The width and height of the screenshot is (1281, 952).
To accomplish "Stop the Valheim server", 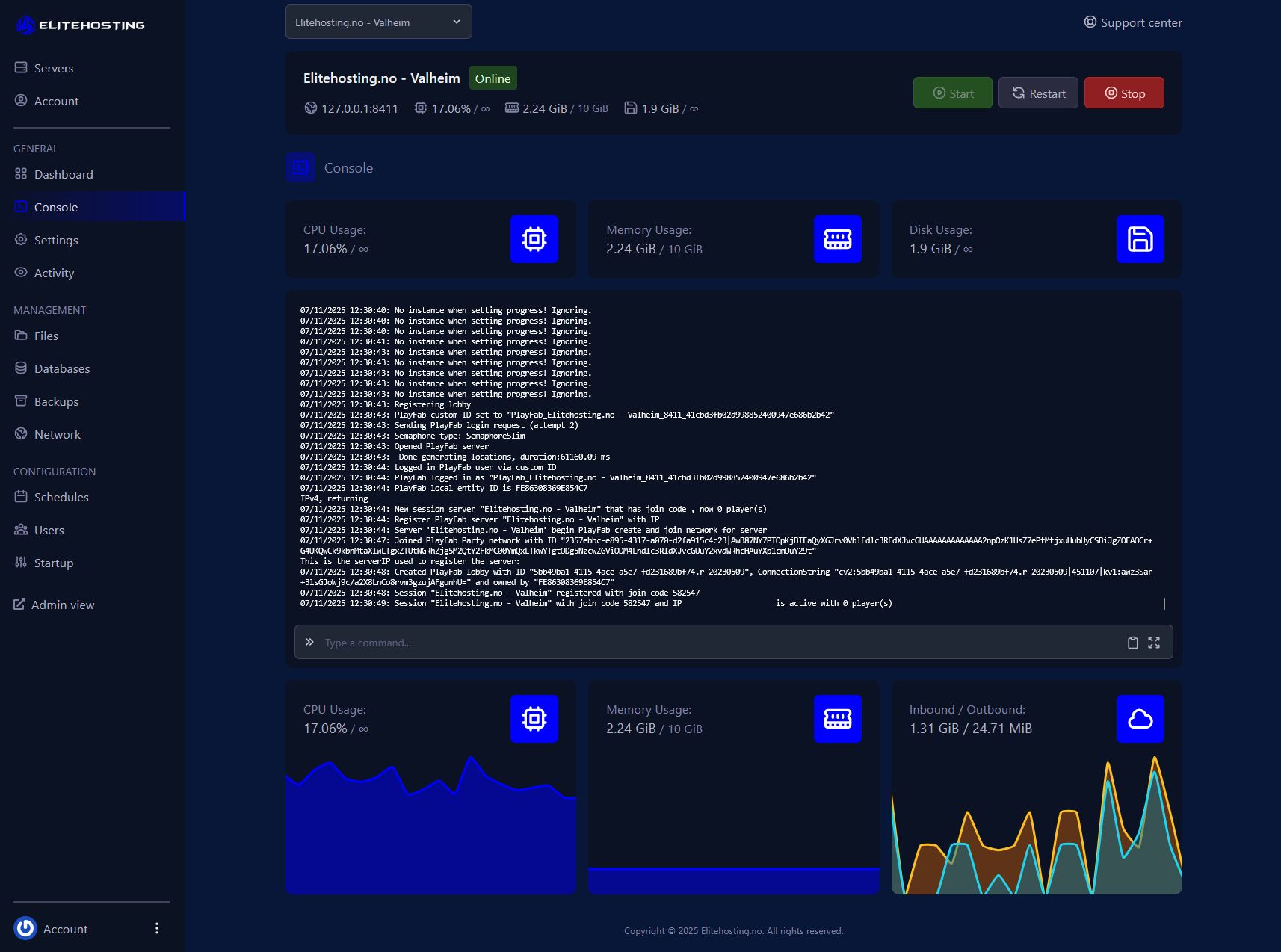I will coord(1124,93).
